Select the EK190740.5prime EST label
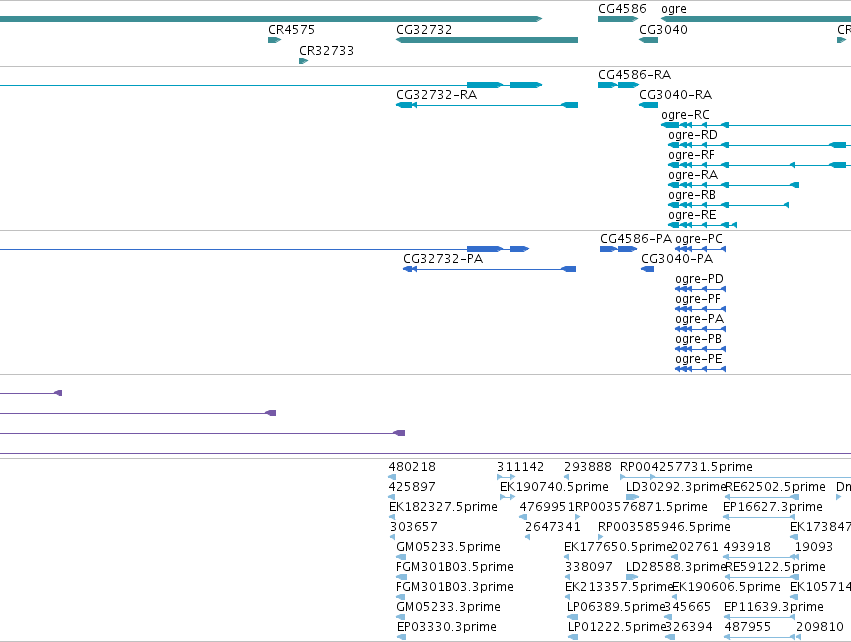 [x=554, y=487]
